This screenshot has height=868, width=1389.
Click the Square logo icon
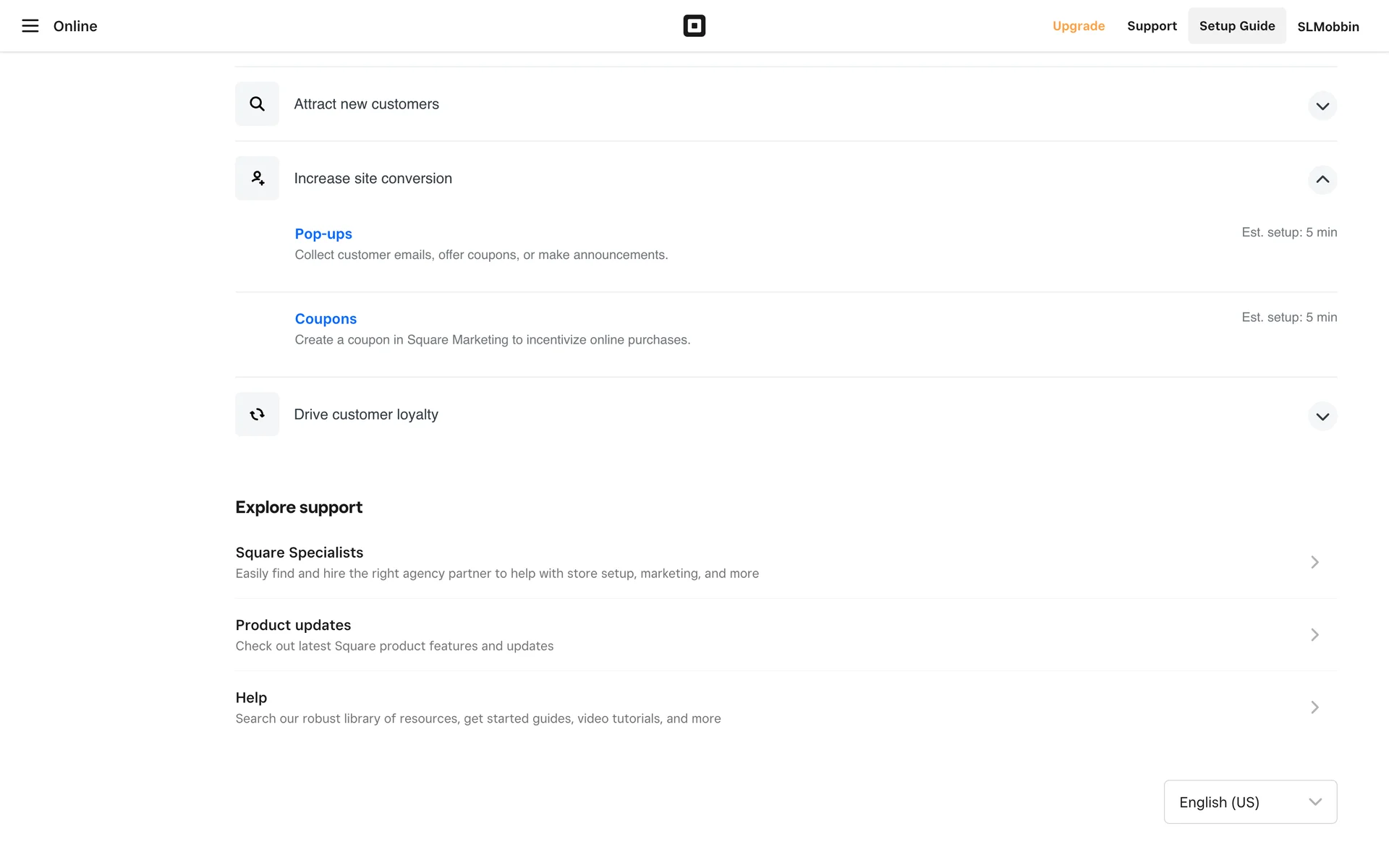694,26
